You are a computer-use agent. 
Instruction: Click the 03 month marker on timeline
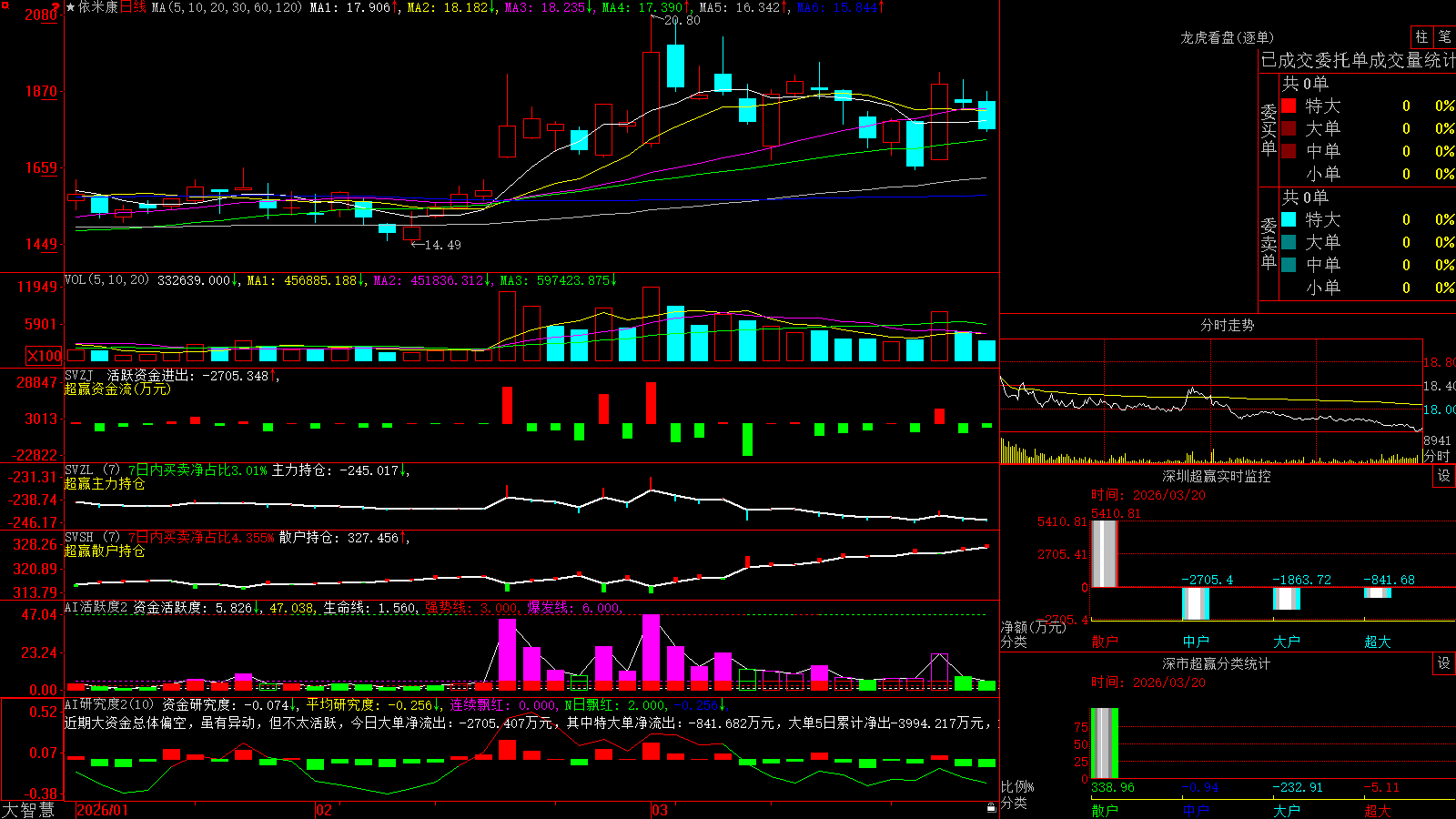pos(660,810)
